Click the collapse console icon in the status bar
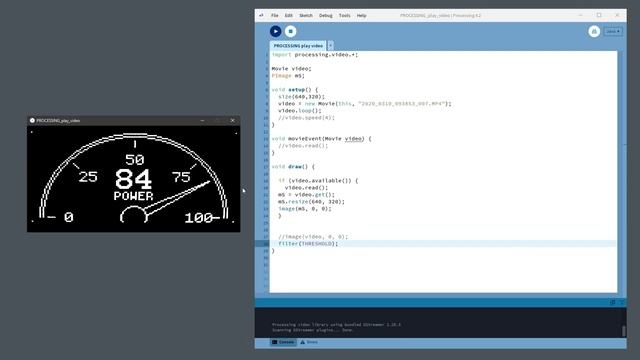 tap(621, 302)
